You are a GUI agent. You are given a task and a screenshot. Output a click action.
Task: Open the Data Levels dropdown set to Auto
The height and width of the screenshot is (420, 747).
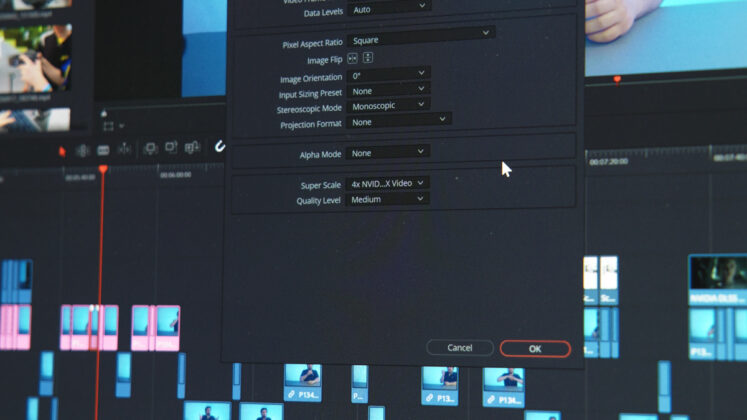click(x=389, y=9)
